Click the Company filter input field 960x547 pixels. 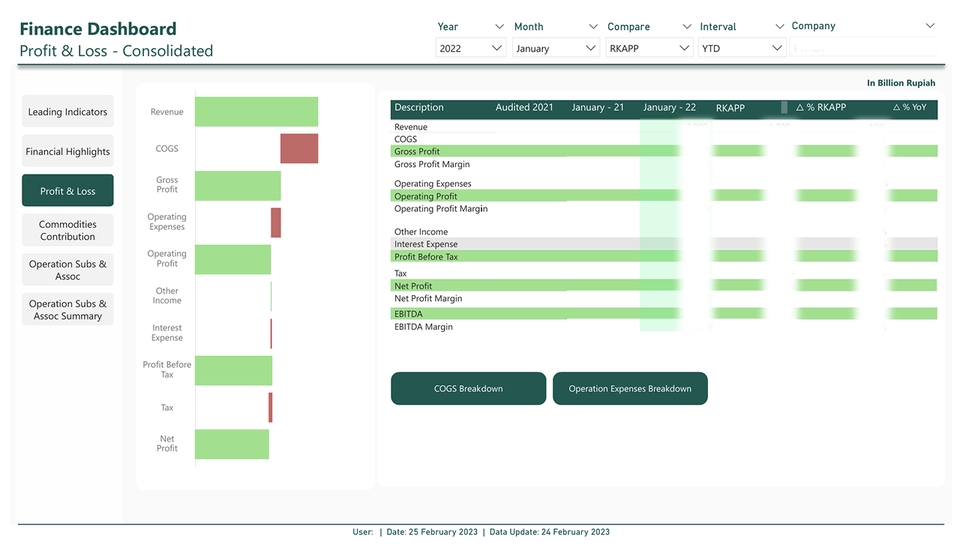coord(864,48)
